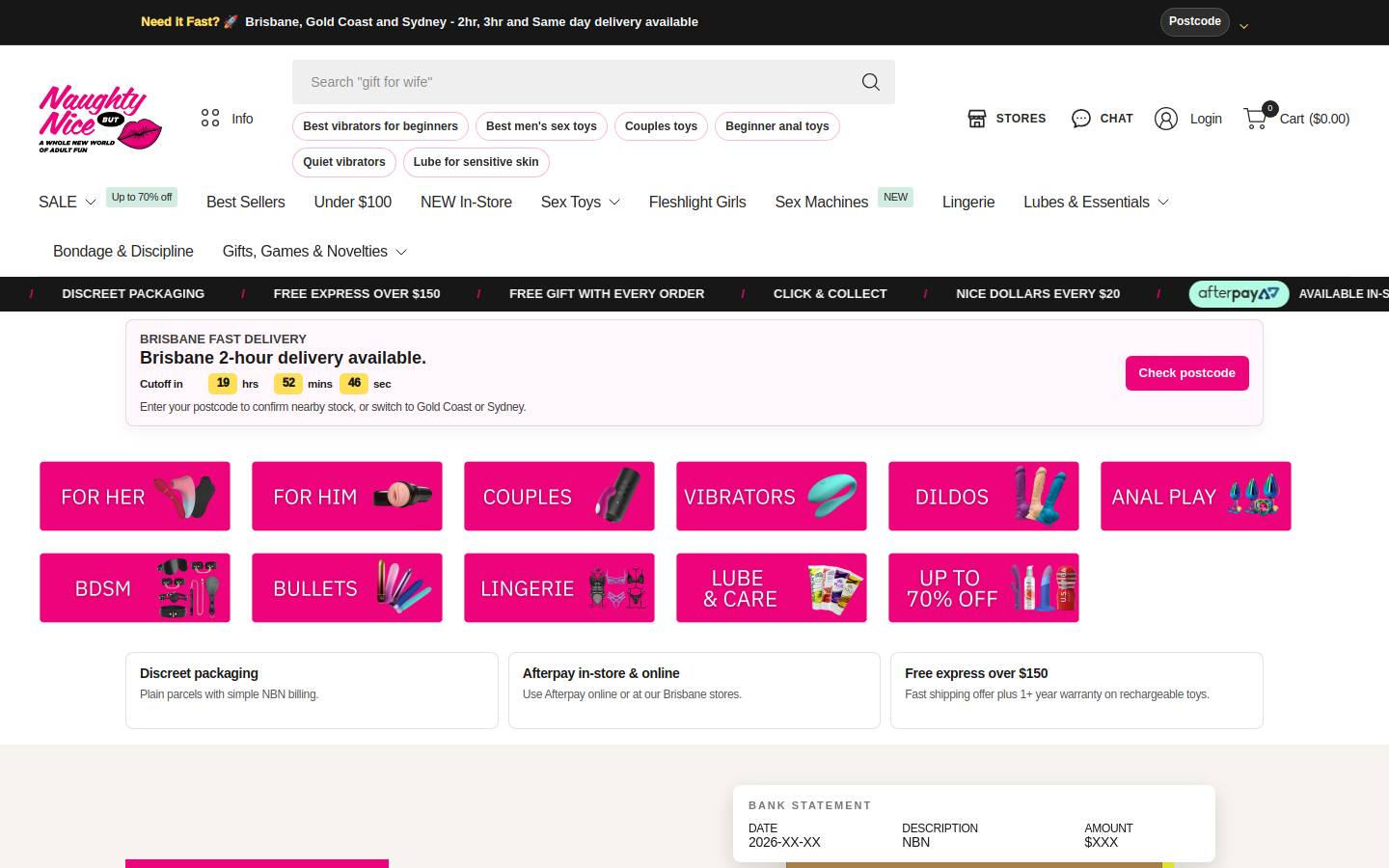Click the 'Discreet packaging' info card

coord(312,691)
